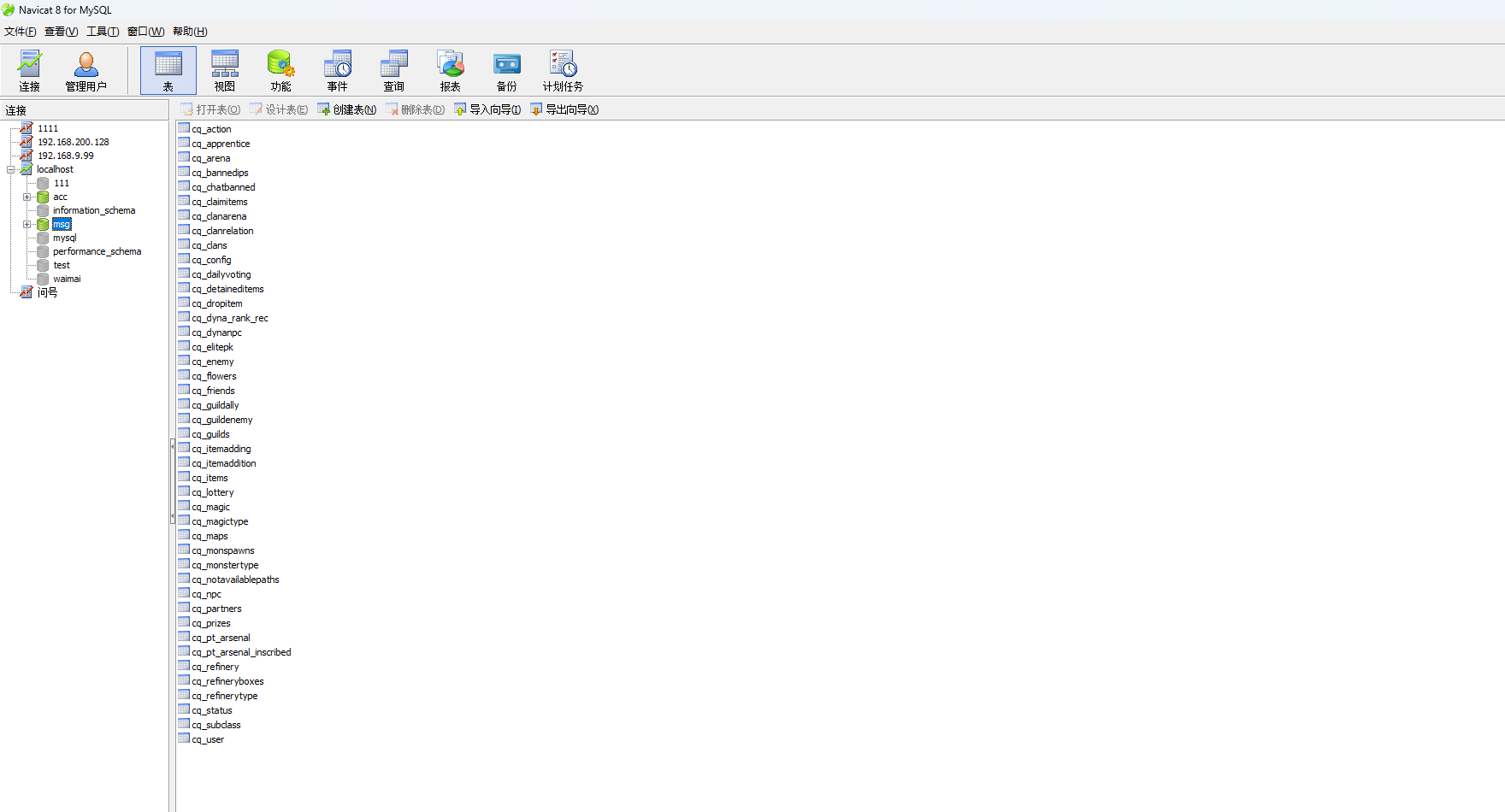
Task: Open the 报表 reports section
Action: 451,71
